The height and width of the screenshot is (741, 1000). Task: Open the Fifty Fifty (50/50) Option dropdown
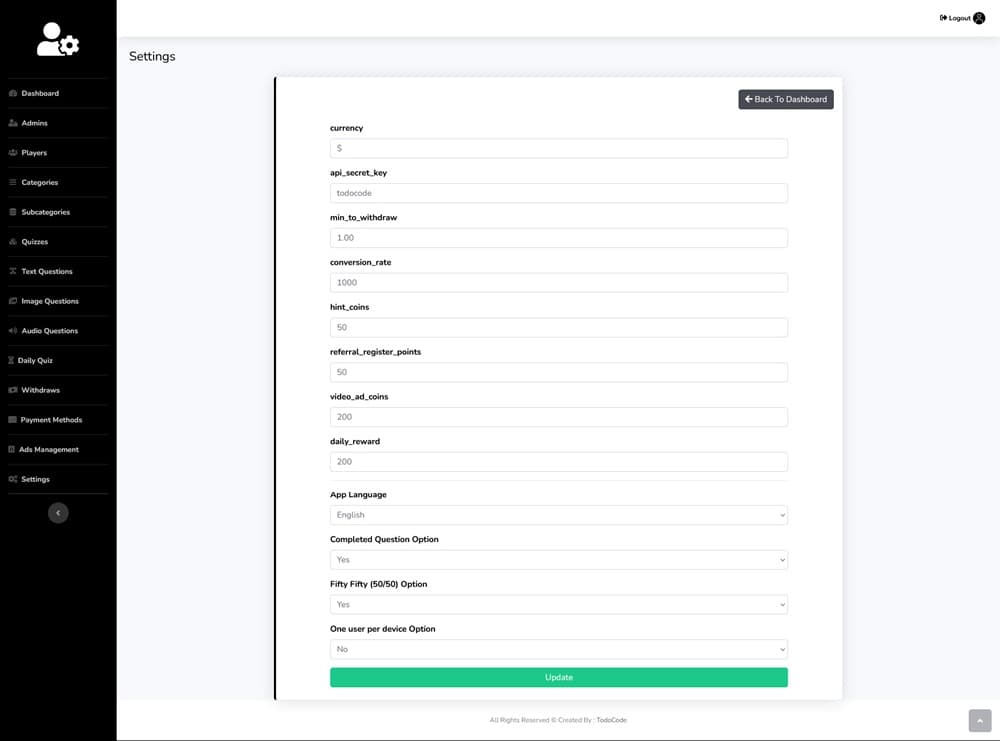click(558, 604)
